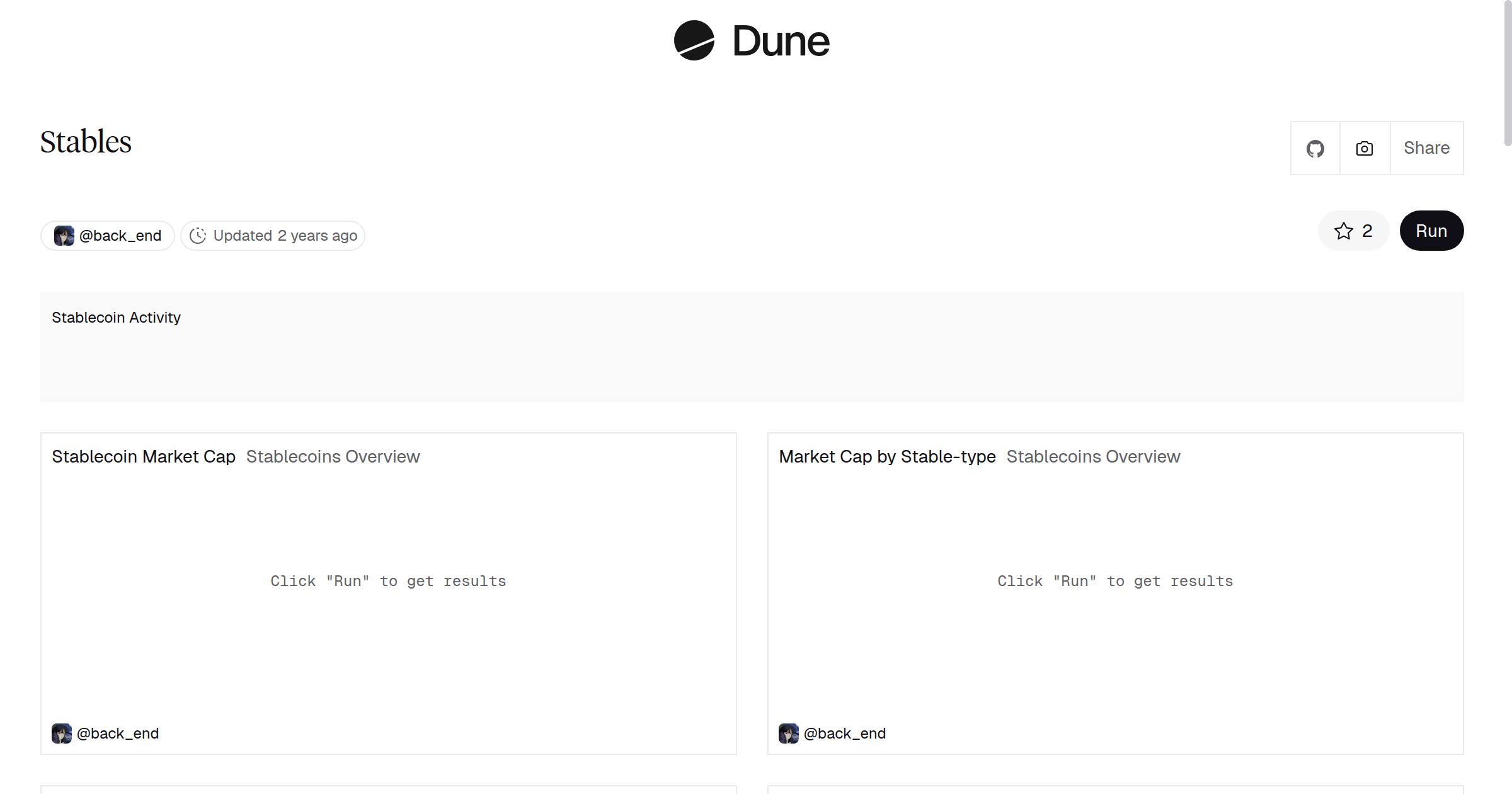
Task: Open the GitHub icon button
Action: (1315, 149)
